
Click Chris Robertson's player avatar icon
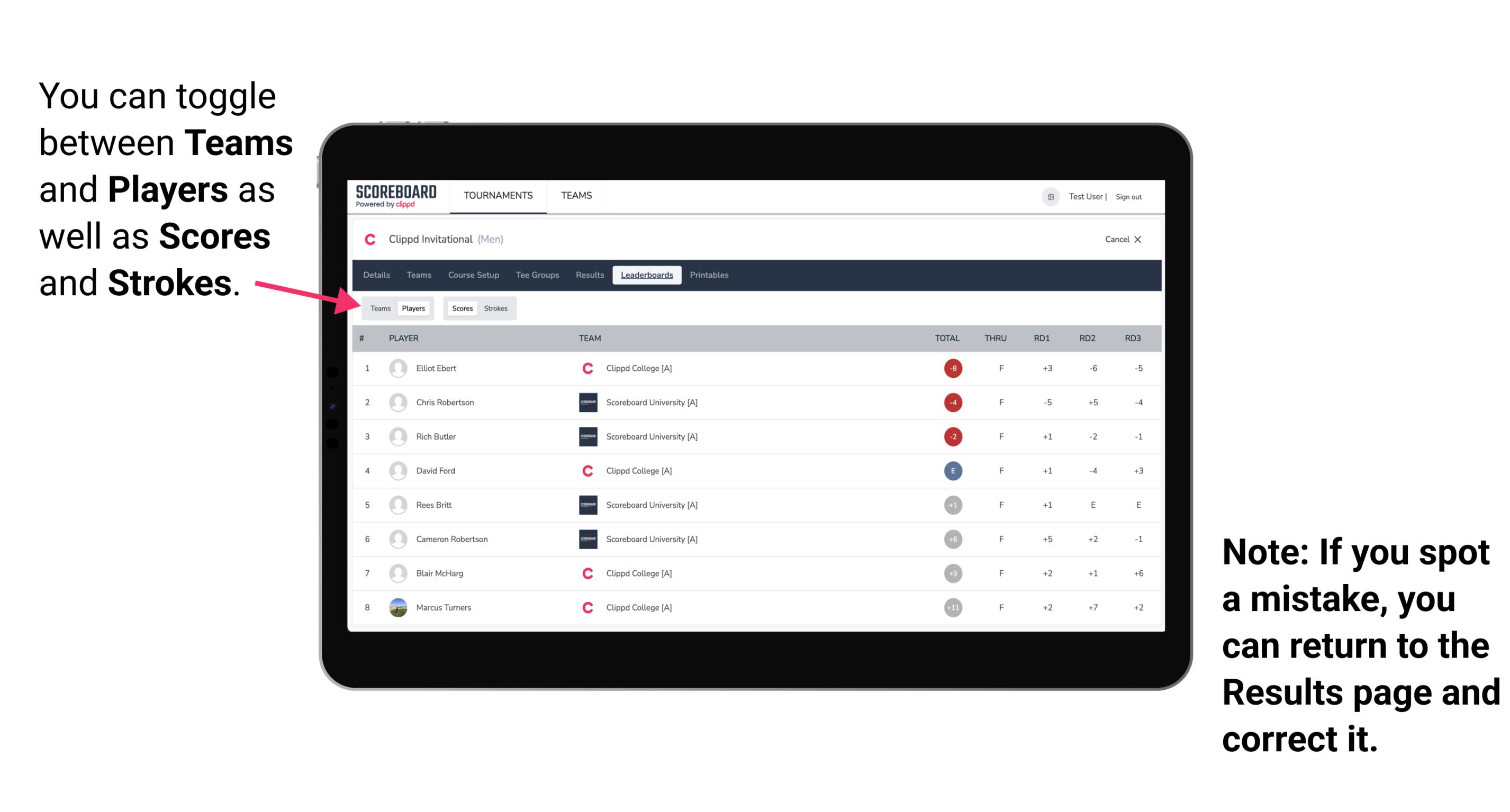[397, 401]
